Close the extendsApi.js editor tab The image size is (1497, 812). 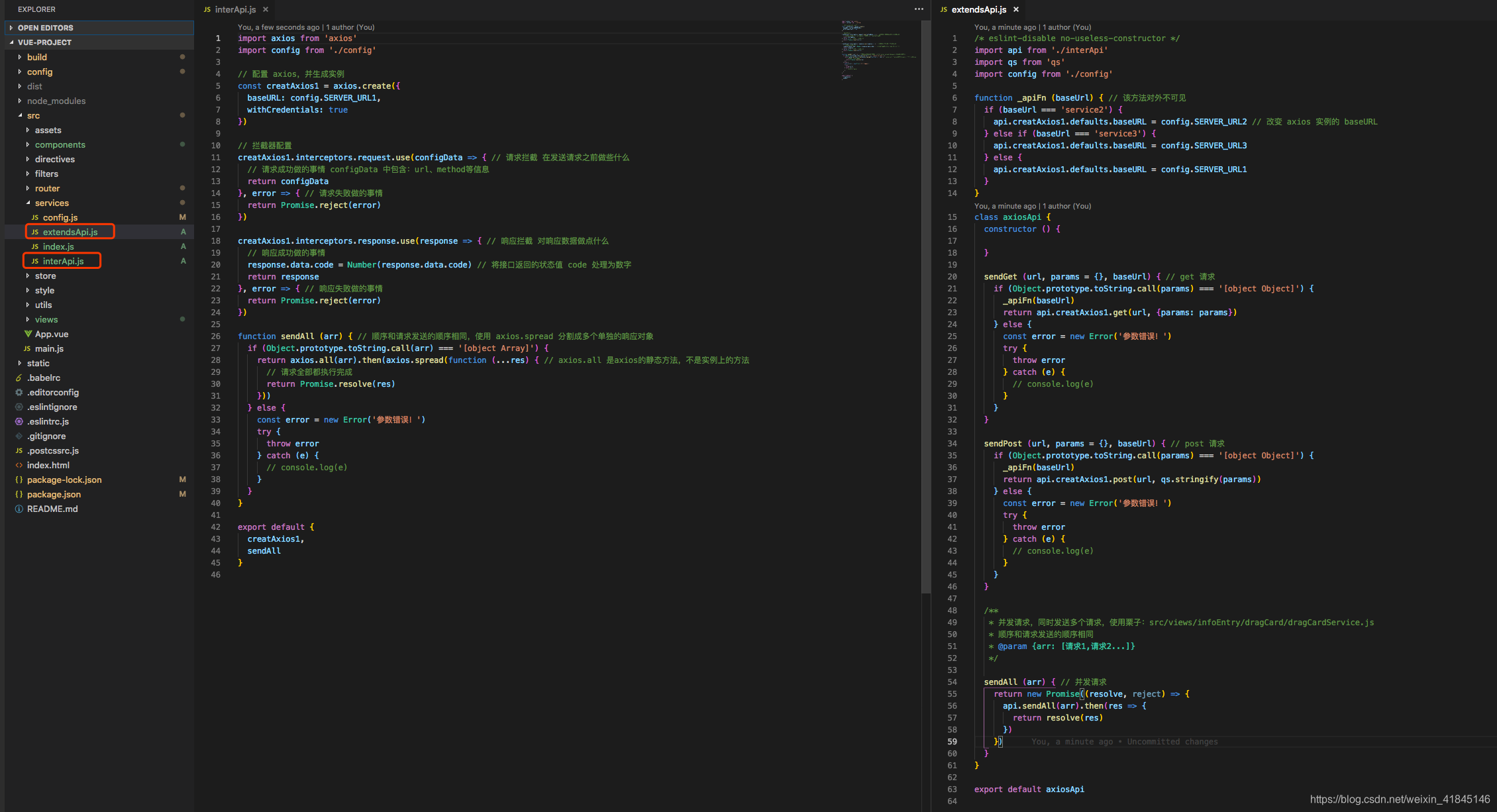coord(1016,9)
